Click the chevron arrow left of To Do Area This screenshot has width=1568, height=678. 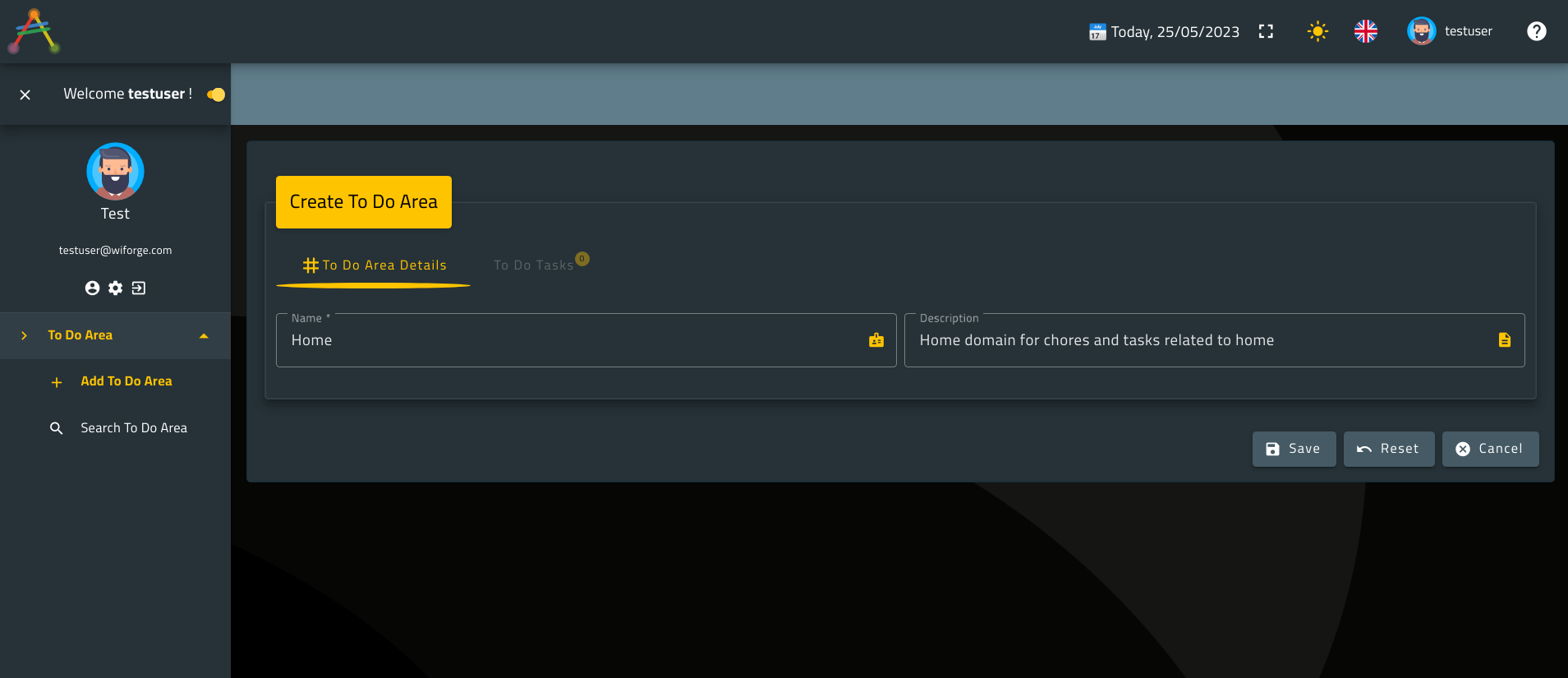pos(25,335)
